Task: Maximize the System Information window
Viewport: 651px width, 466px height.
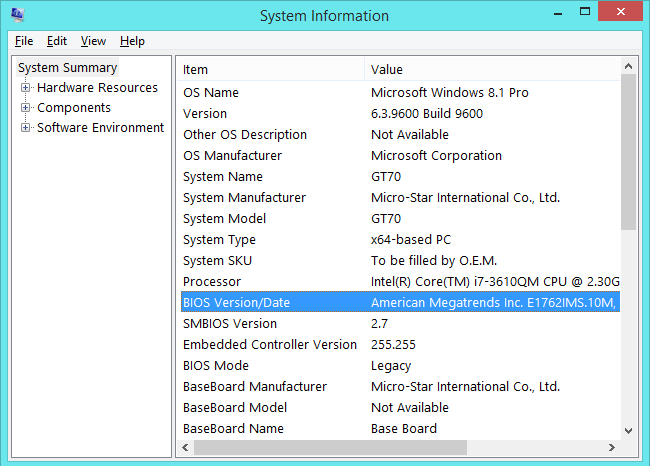Action: pyautogui.click(x=585, y=12)
